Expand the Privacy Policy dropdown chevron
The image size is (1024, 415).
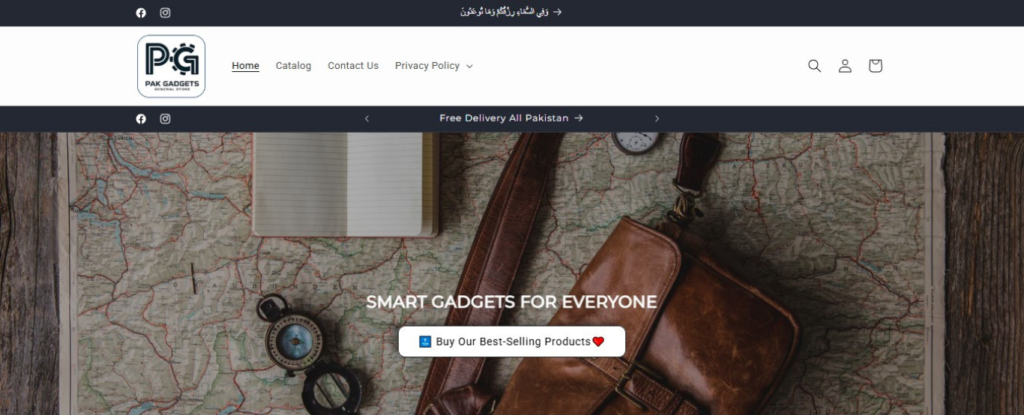click(x=470, y=66)
